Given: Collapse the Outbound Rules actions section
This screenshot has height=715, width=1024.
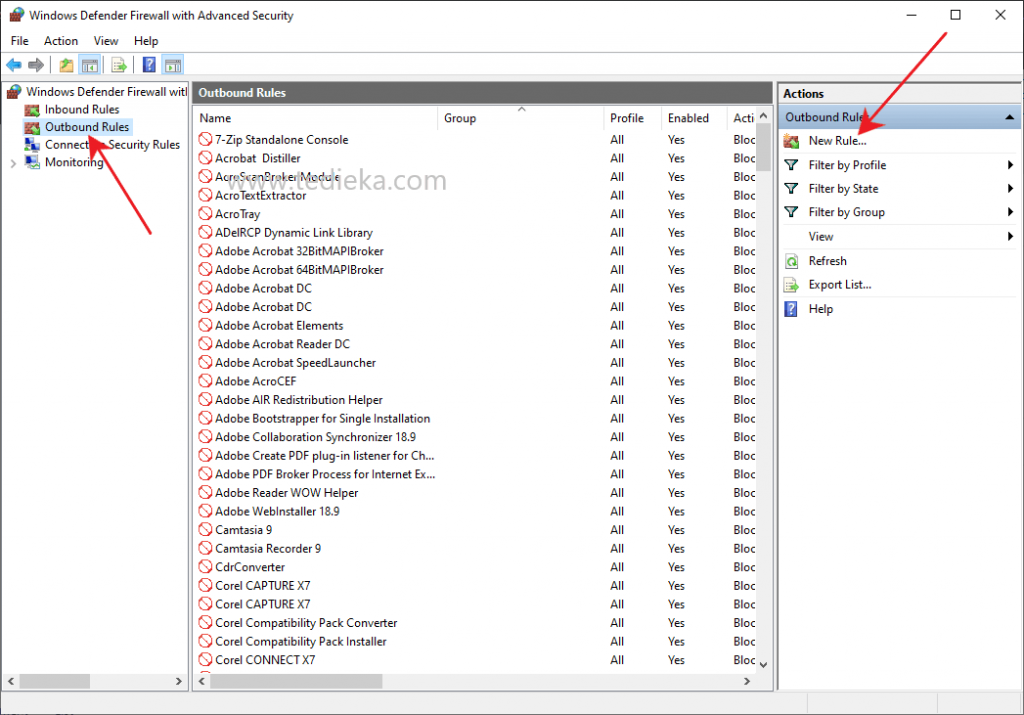Looking at the screenshot, I should point(1010,117).
